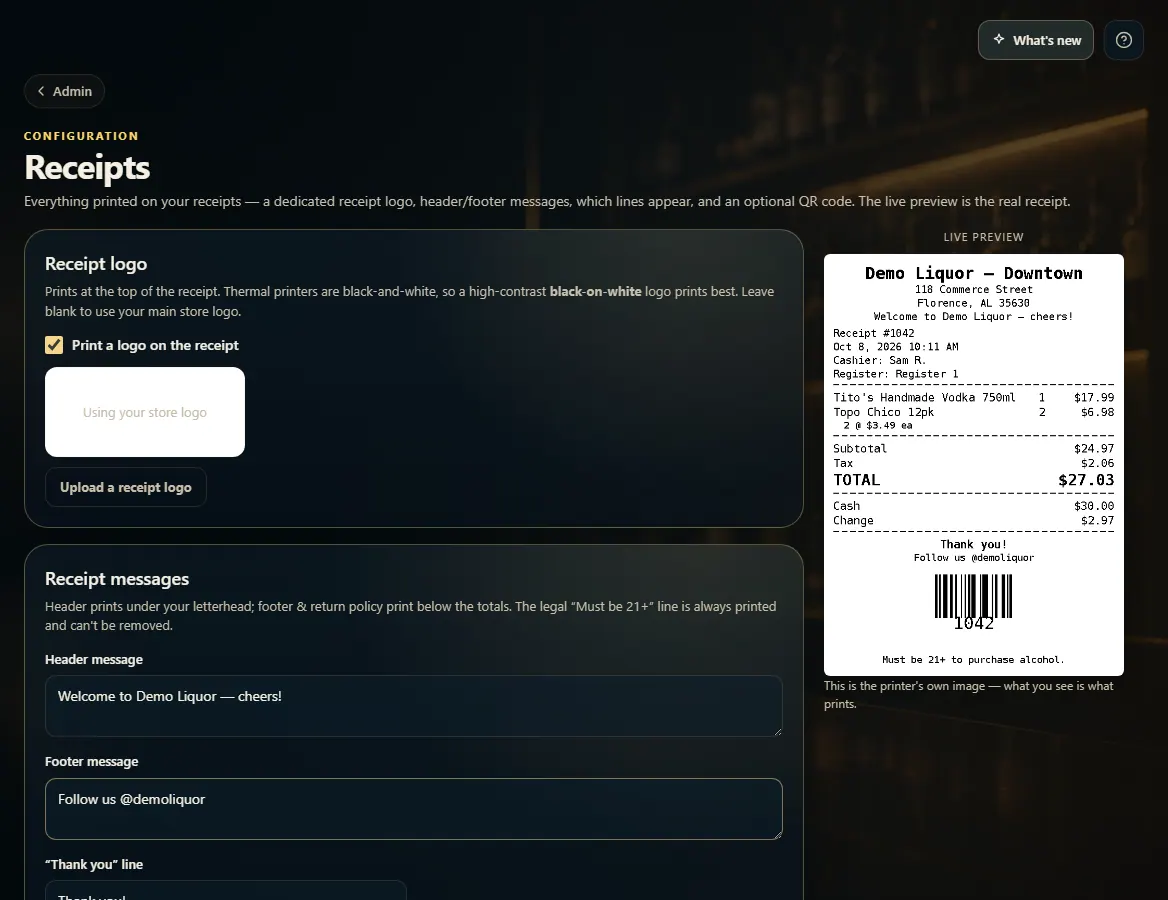Click the CONFIGURATION label
The height and width of the screenshot is (900, 1168).
point(81,136)
